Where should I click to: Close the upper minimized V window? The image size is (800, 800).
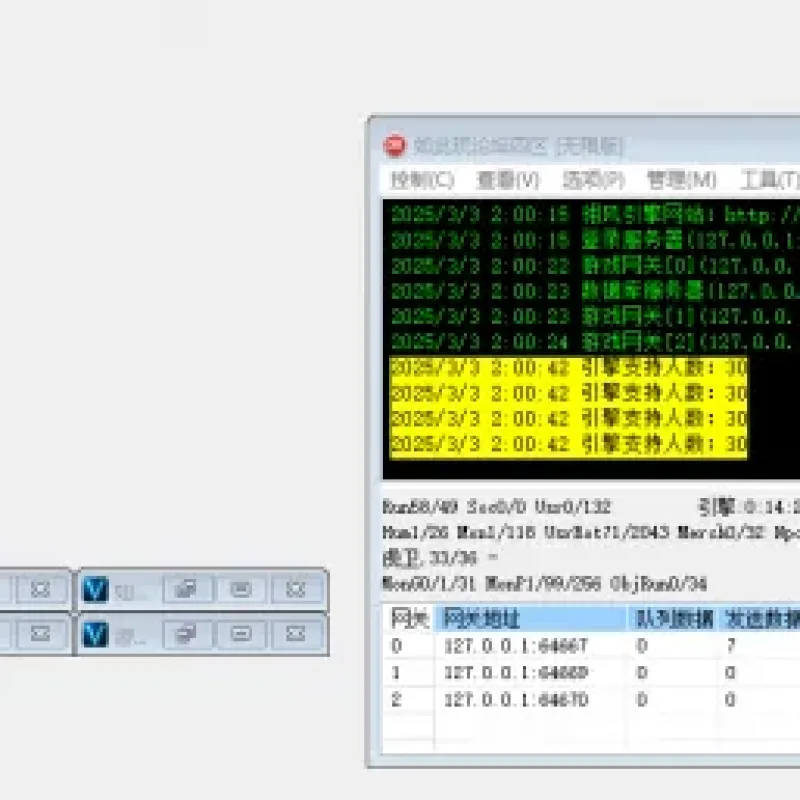pos(296,589)
